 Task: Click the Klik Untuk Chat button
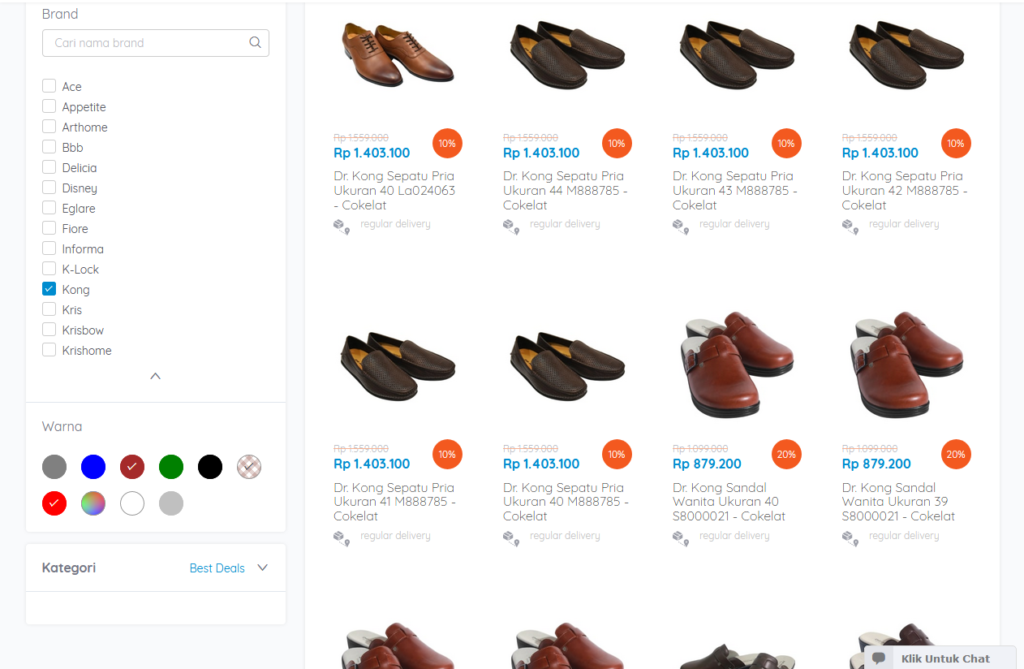coord(945,658)
